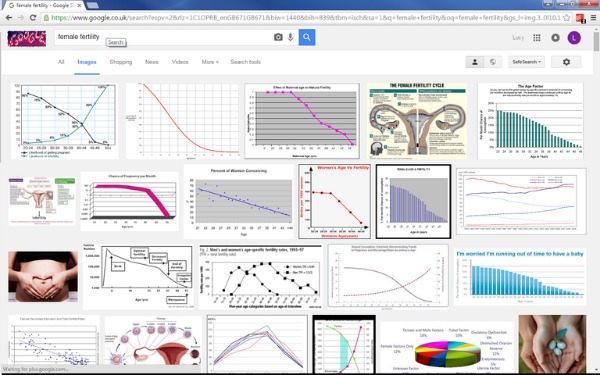Open the Effect of Maternal Age magenta chart
Screen dimensions: 600x375
302,121
